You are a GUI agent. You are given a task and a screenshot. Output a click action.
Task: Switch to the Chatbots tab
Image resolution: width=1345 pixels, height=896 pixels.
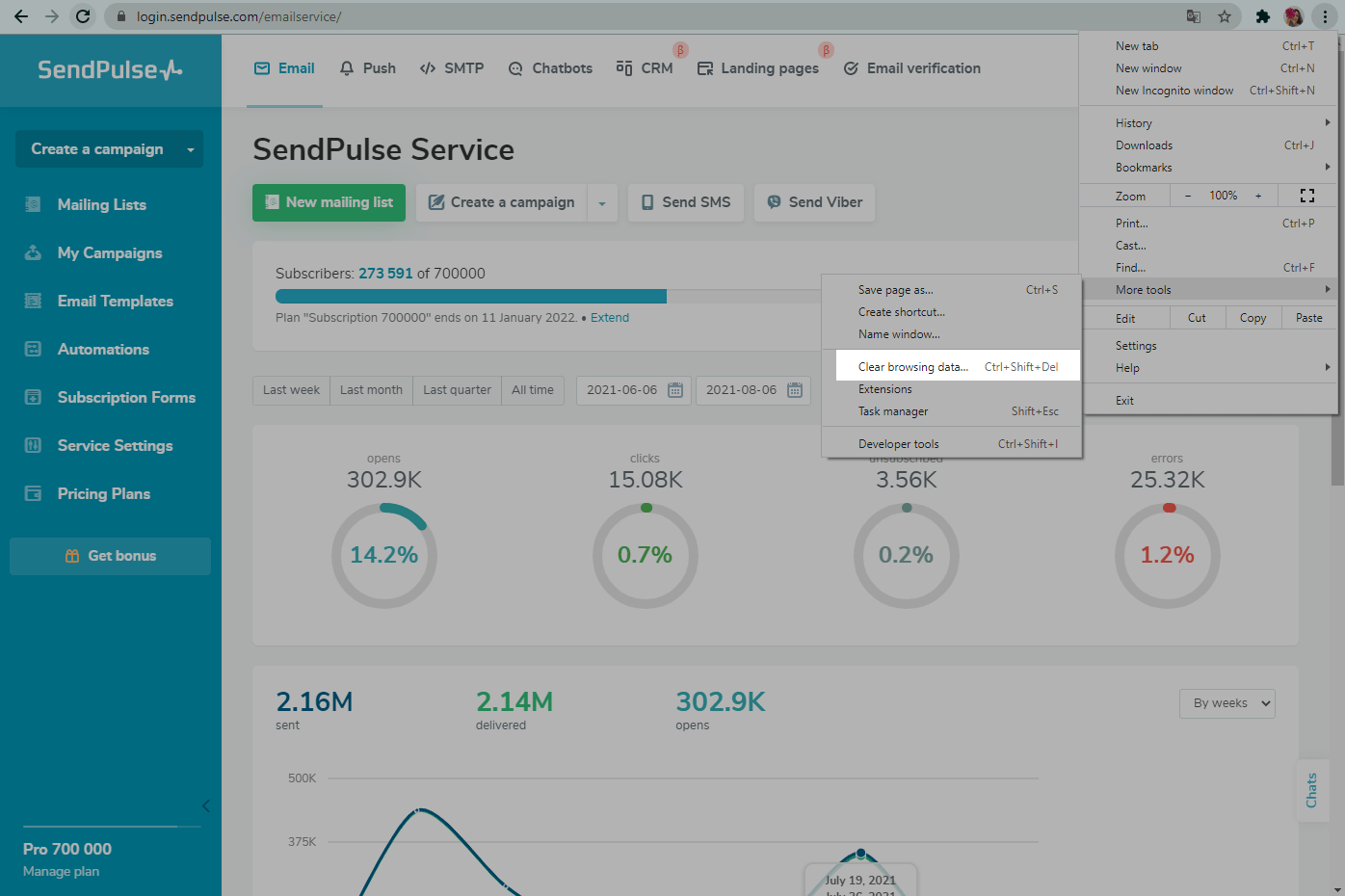[550, 68]
